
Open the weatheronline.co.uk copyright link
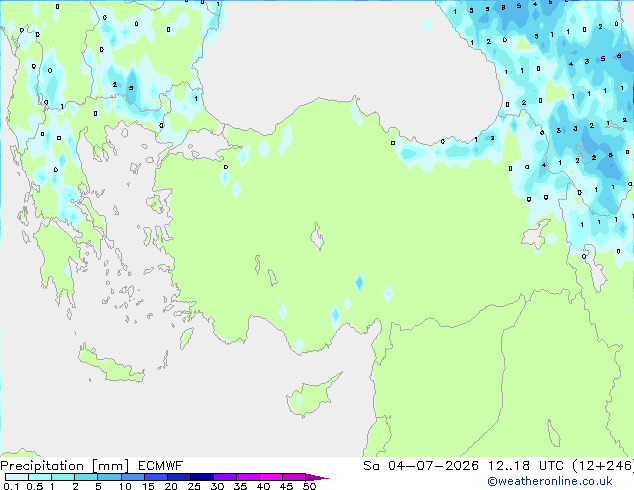point(550,481)
